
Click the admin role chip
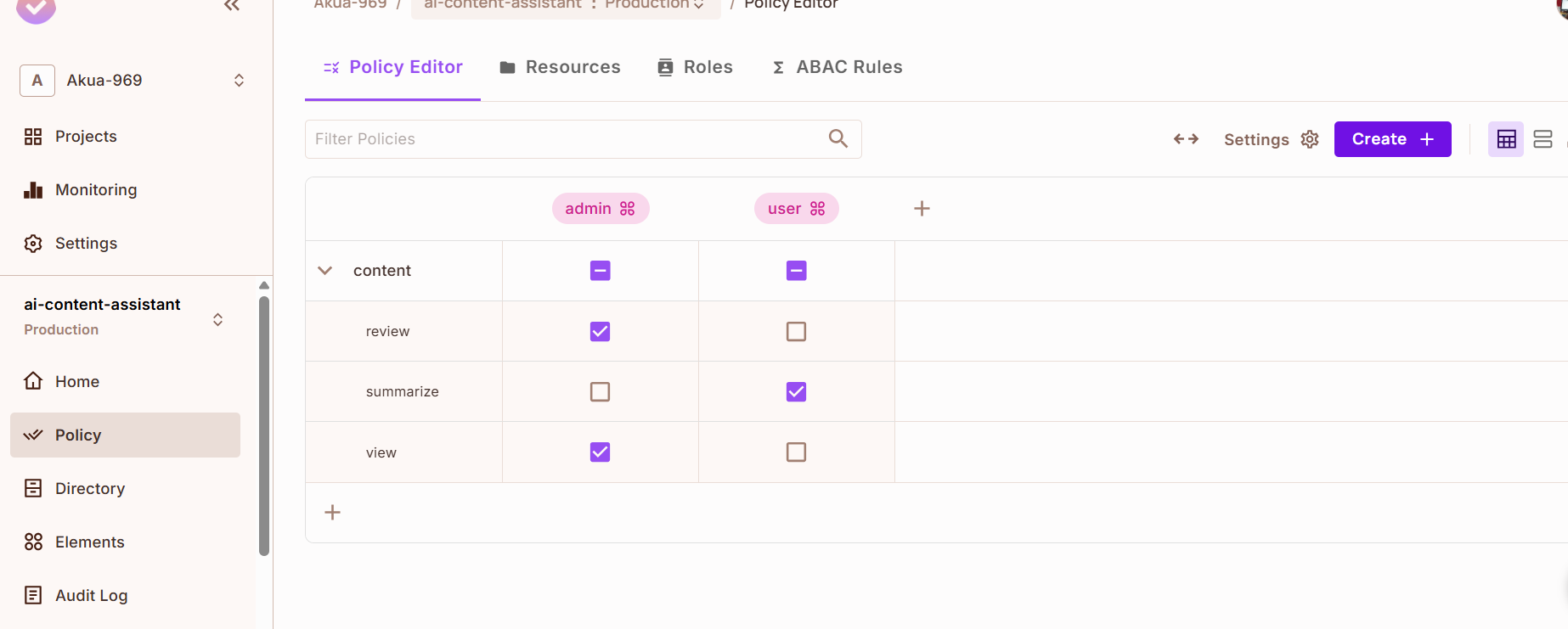pos(601,209)
